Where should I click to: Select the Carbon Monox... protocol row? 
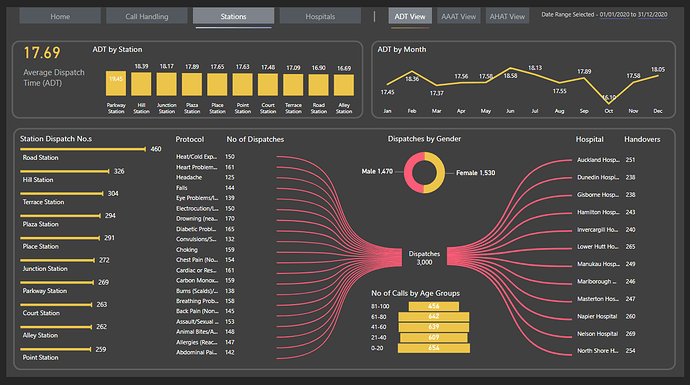[x=206, y=280]
